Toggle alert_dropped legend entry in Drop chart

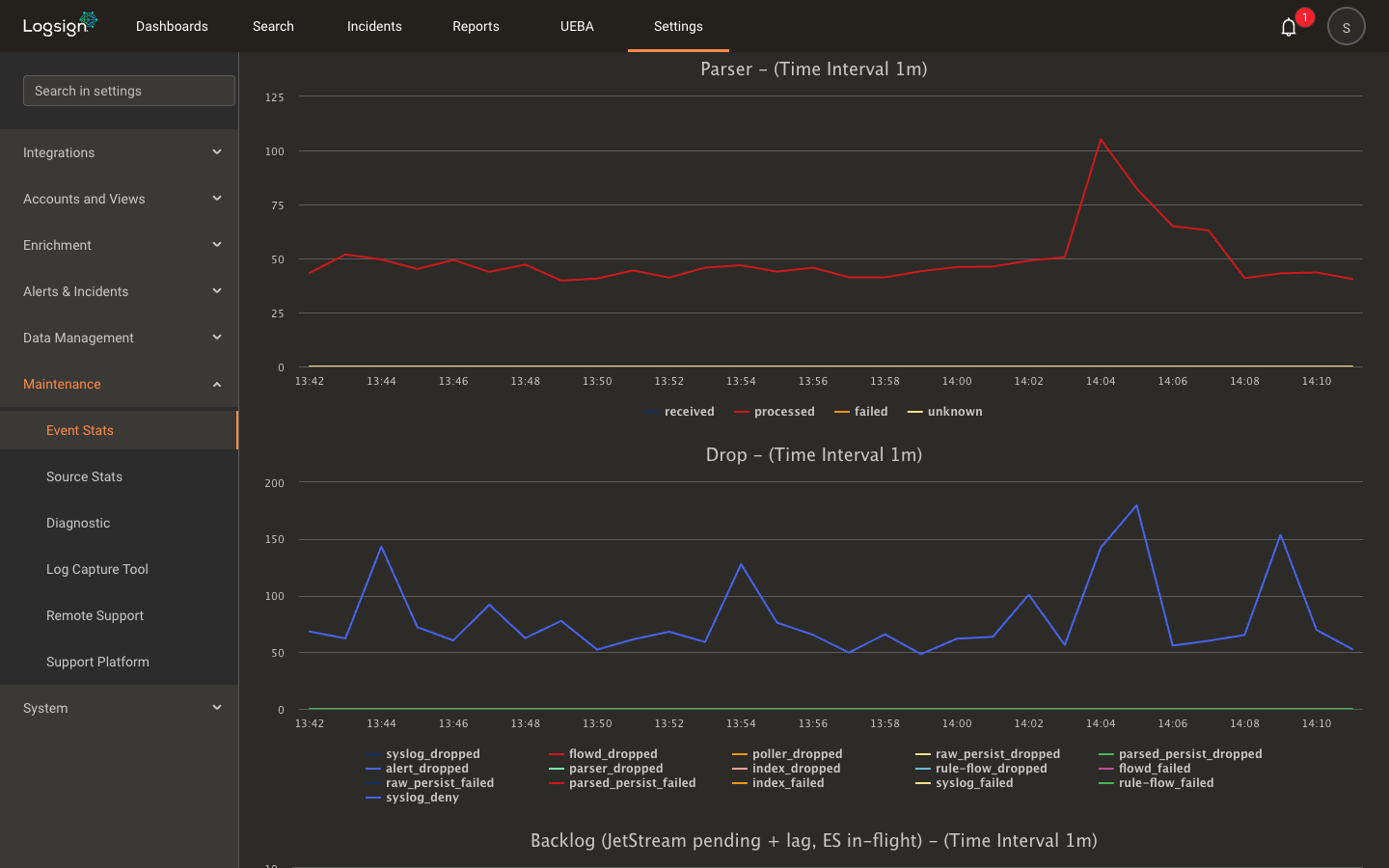coord(418,769)
